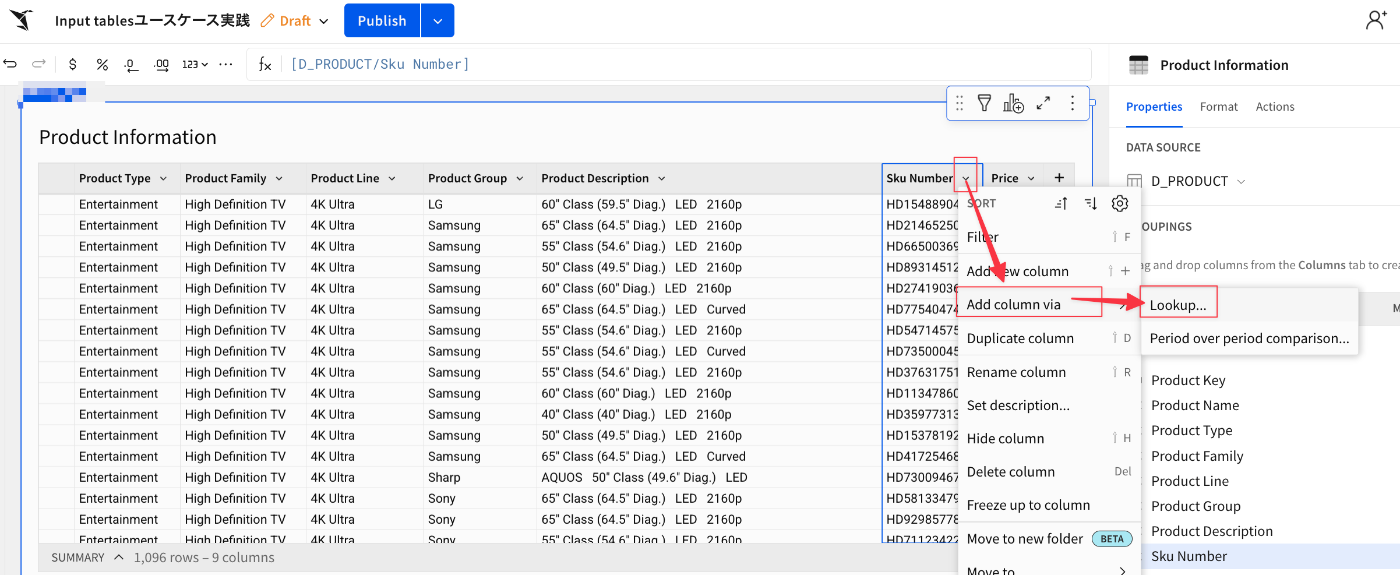Select Hide column

pos(1049,438)
